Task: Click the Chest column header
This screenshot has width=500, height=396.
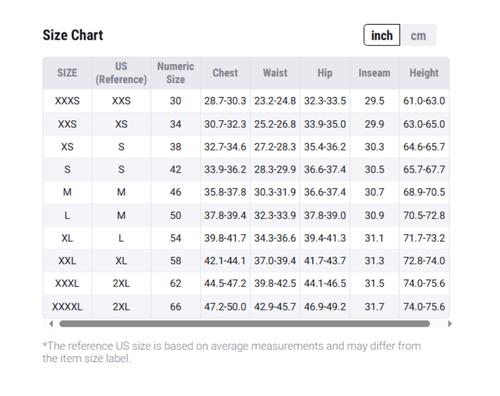Action: (225, 73)
